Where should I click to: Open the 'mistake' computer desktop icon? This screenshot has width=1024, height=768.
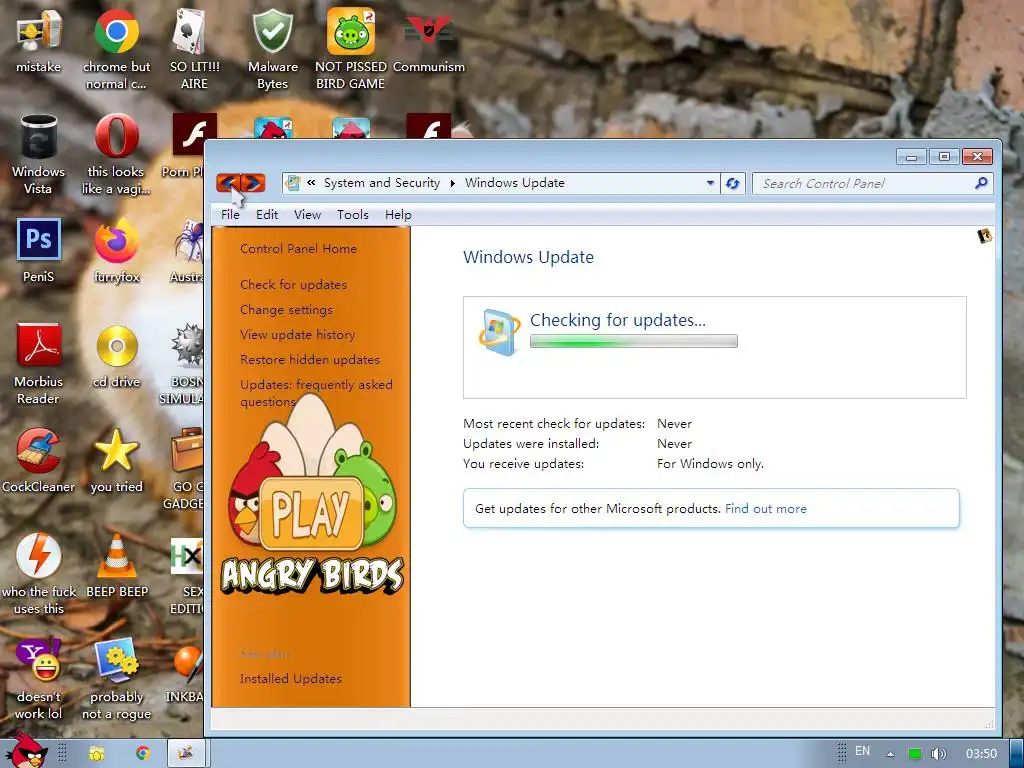click(x=38, y=40)
